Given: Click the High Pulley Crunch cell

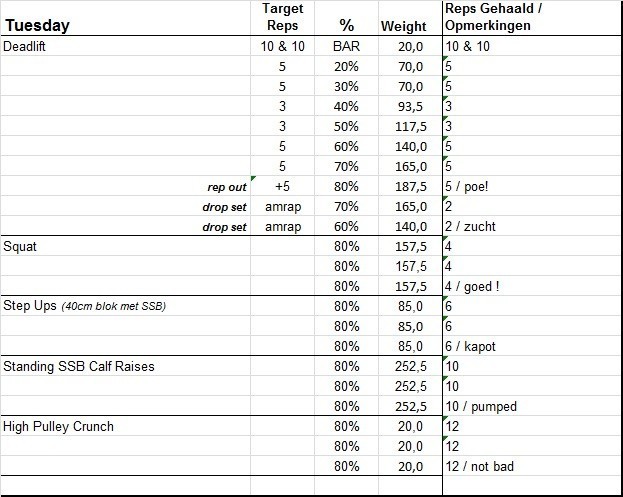Looking at the screenshot, I should tap(59, 426).
